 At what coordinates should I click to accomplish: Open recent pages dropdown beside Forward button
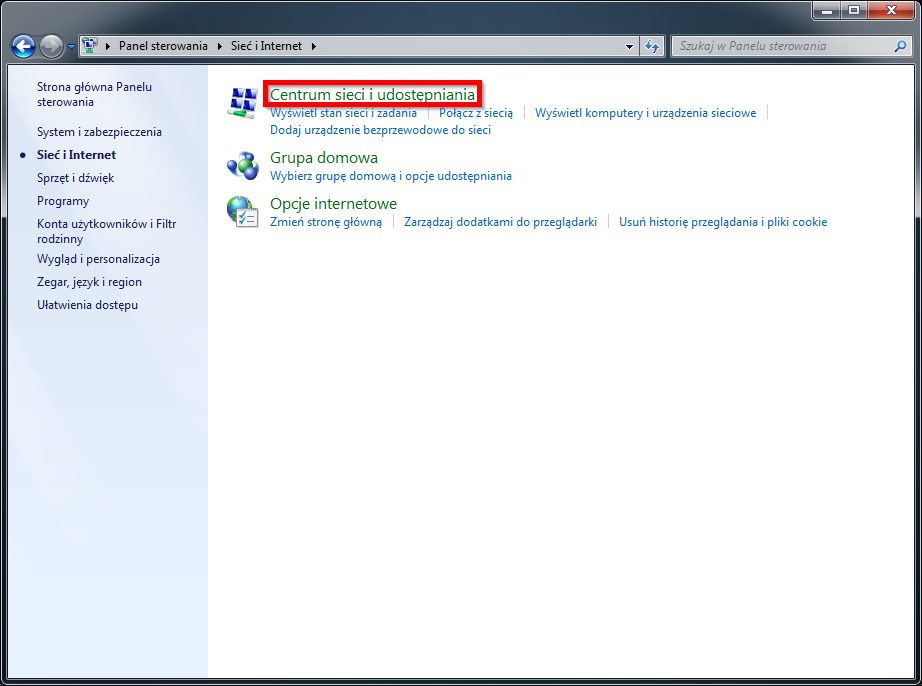tap(71, 46)
